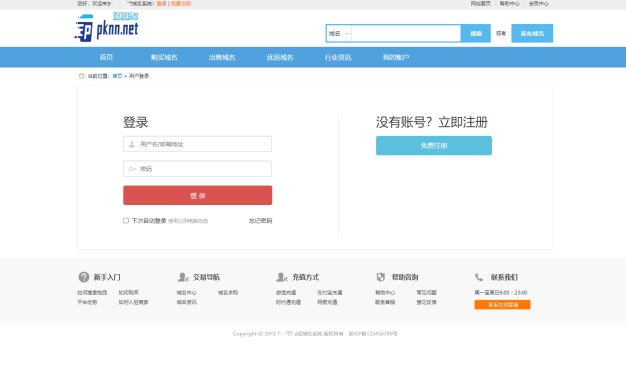Click the 免费注册 register button
The image size is (626, 386).
pyautogui.click(x=434, y=146)
